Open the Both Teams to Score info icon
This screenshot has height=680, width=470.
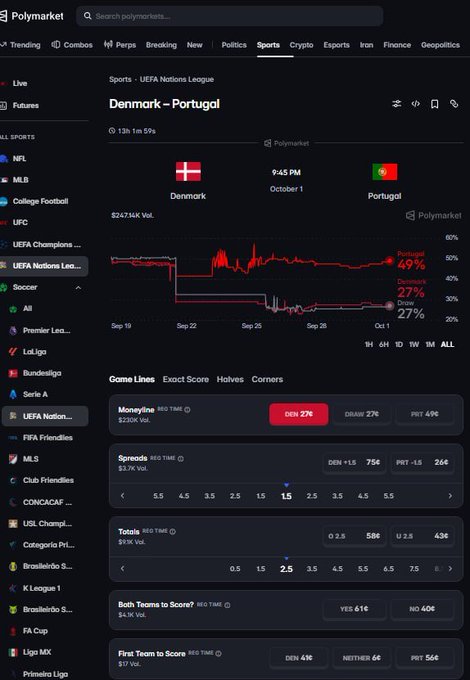227,605
